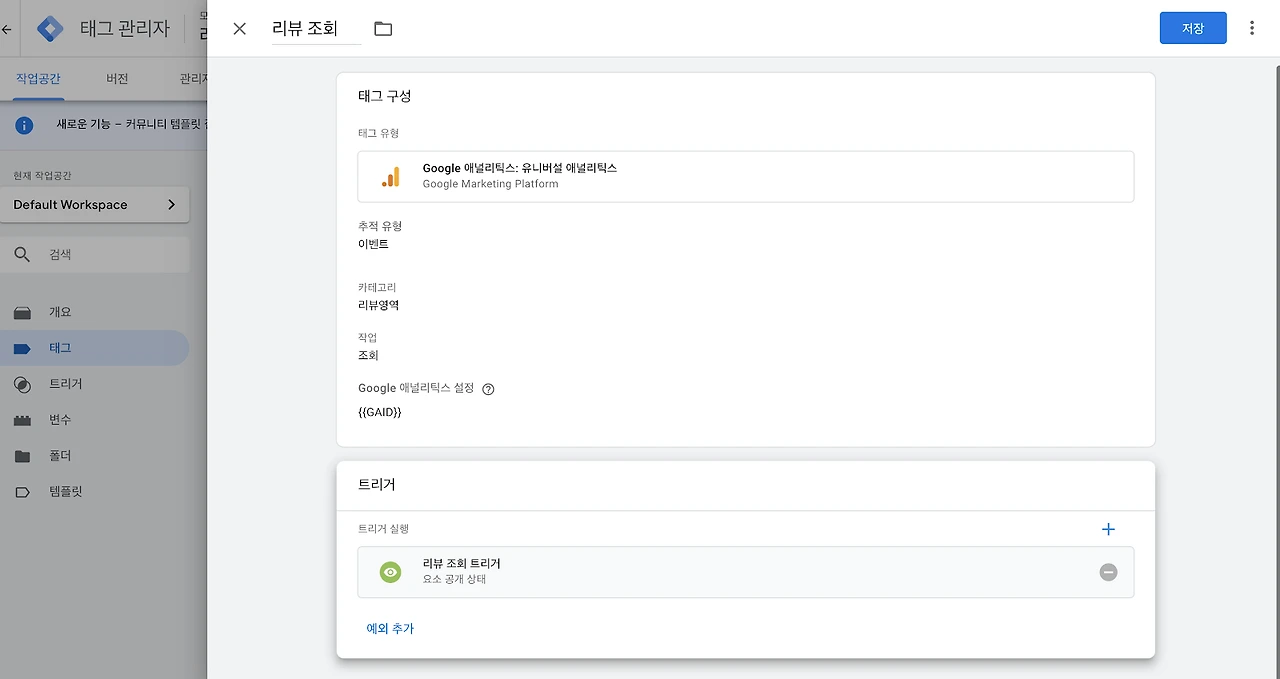Remove 리뷰 조회 트리거 with minus icon

(x=1108, y=572)
